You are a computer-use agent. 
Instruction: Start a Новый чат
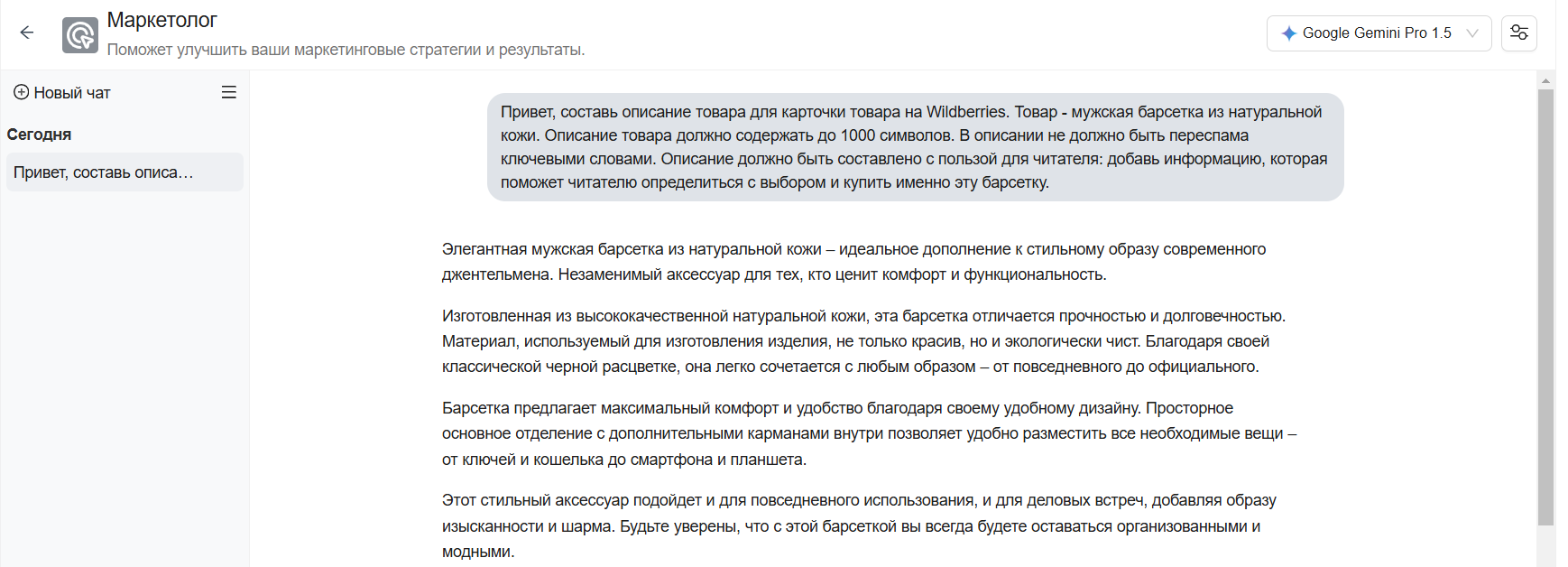coord(70,92)
